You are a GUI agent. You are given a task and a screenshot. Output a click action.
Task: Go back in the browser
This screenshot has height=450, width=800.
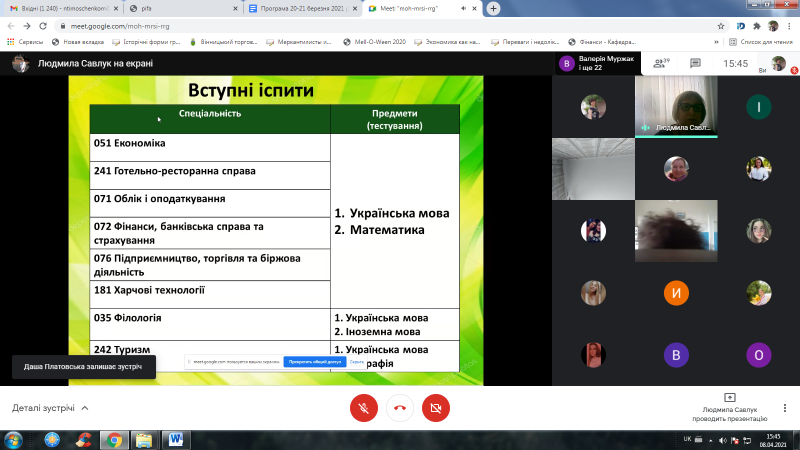pyautogui.click(x=11, y=26)
